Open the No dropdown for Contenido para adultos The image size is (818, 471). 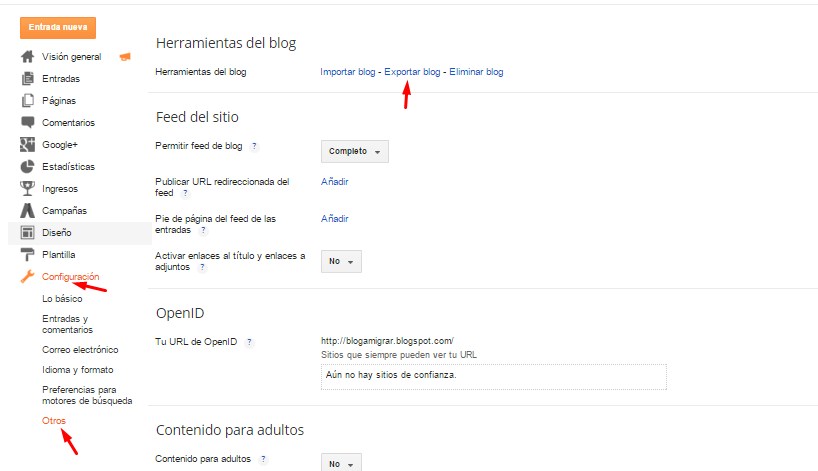341,463
